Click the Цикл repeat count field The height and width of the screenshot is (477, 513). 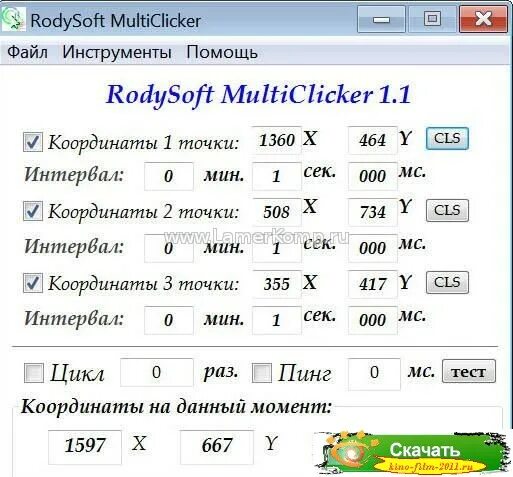point(157,372)
